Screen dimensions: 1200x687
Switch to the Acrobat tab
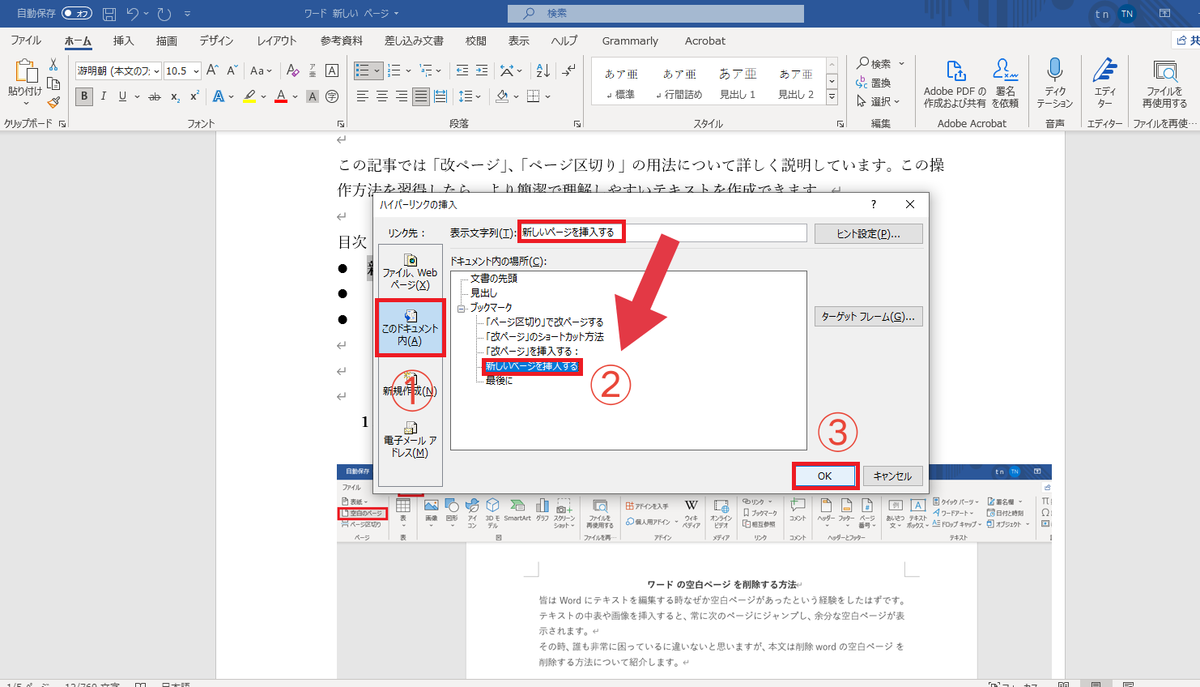click(705, 41)
